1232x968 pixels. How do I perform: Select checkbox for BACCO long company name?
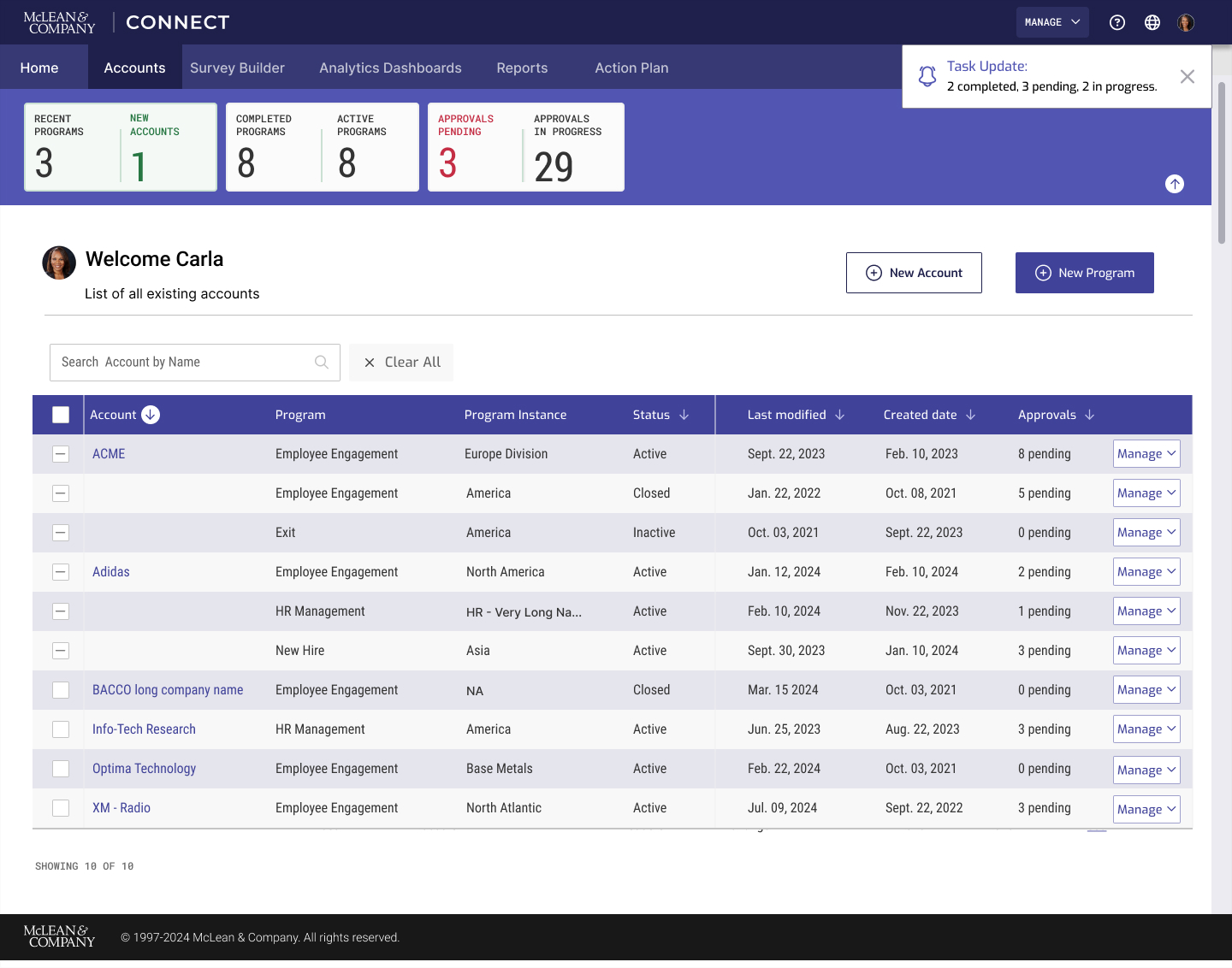point(61,690)
